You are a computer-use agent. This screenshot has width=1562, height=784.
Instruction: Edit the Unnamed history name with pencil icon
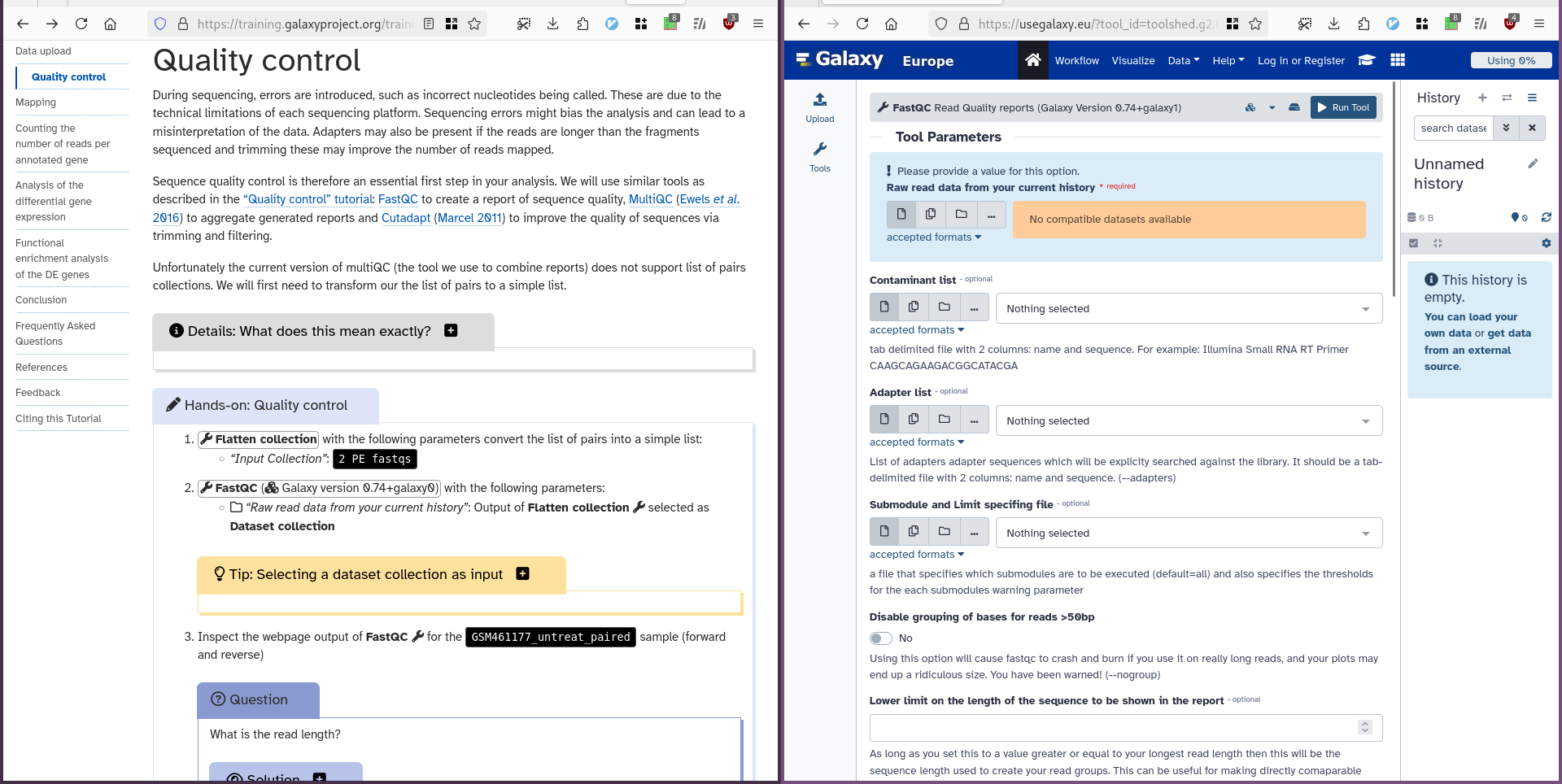click(1533, 163)
